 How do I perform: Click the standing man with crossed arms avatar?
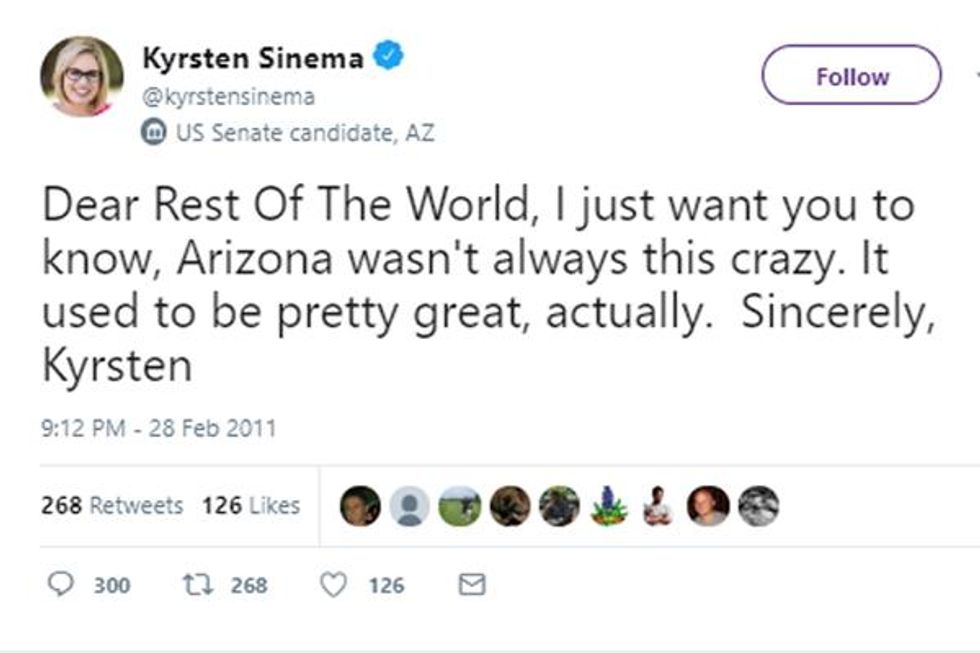click(657, 506)
